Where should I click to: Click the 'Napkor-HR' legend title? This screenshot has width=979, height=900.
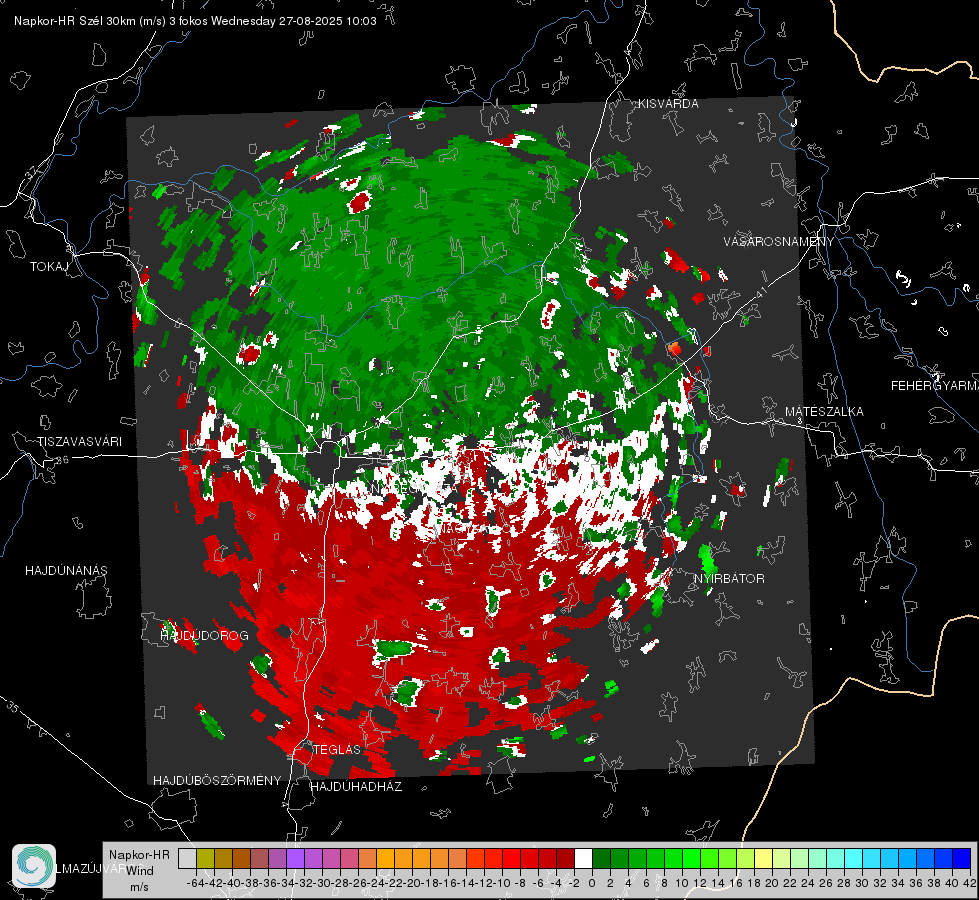[x=139, y=855]
